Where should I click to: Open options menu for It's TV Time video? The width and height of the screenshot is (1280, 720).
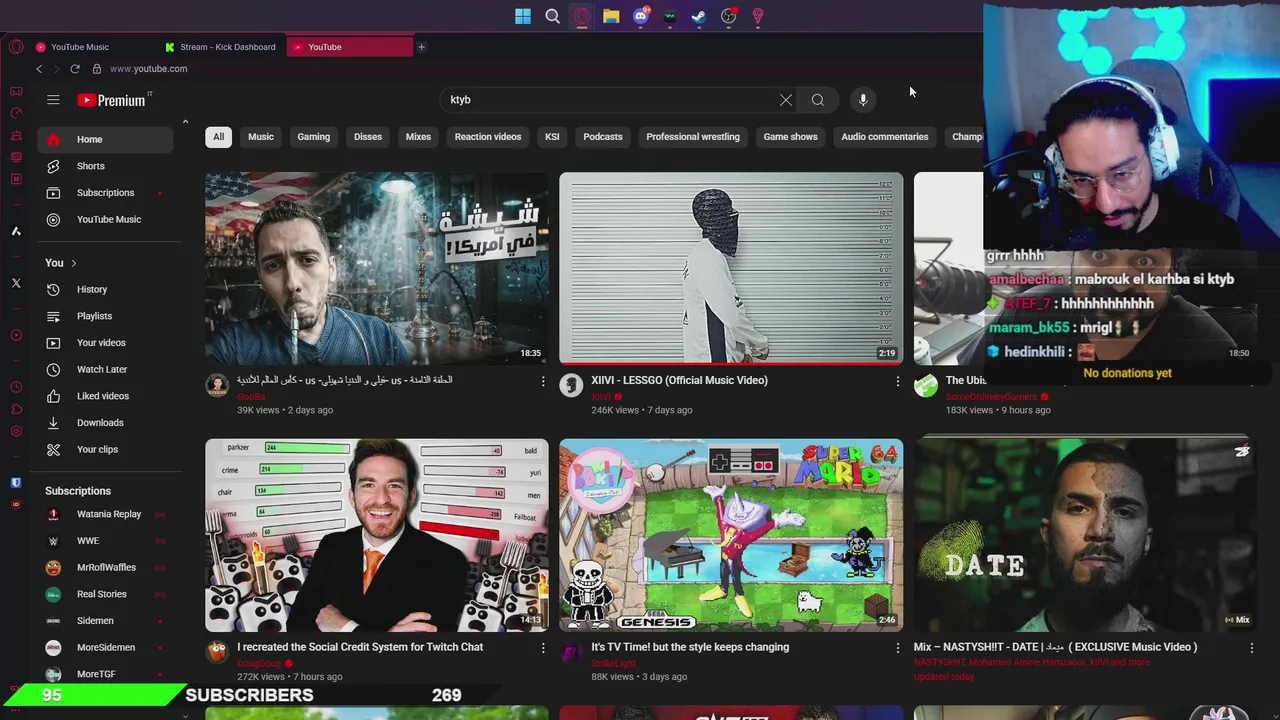coord(897,648)
